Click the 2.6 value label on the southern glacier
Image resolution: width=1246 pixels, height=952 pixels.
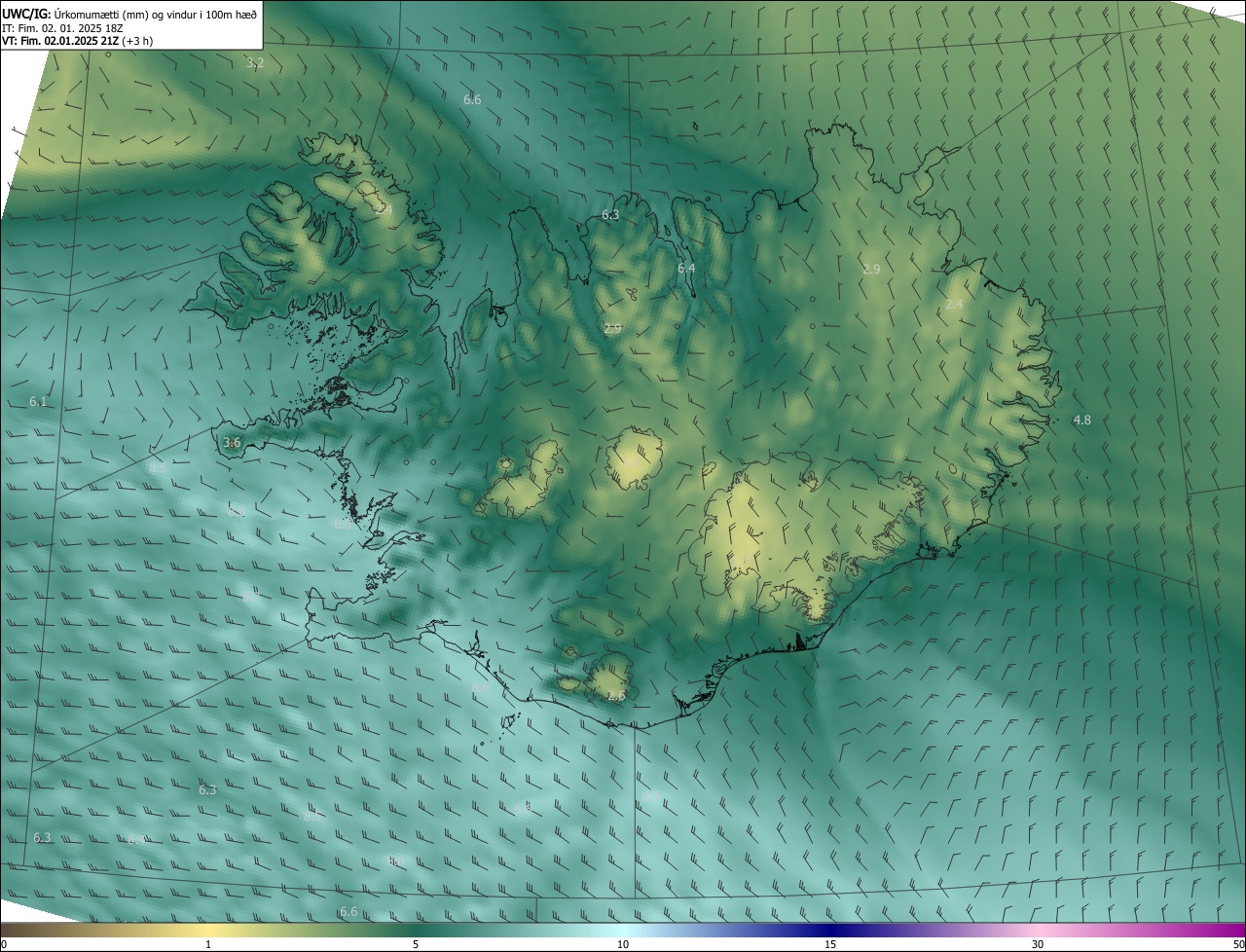tap(616, 695)
